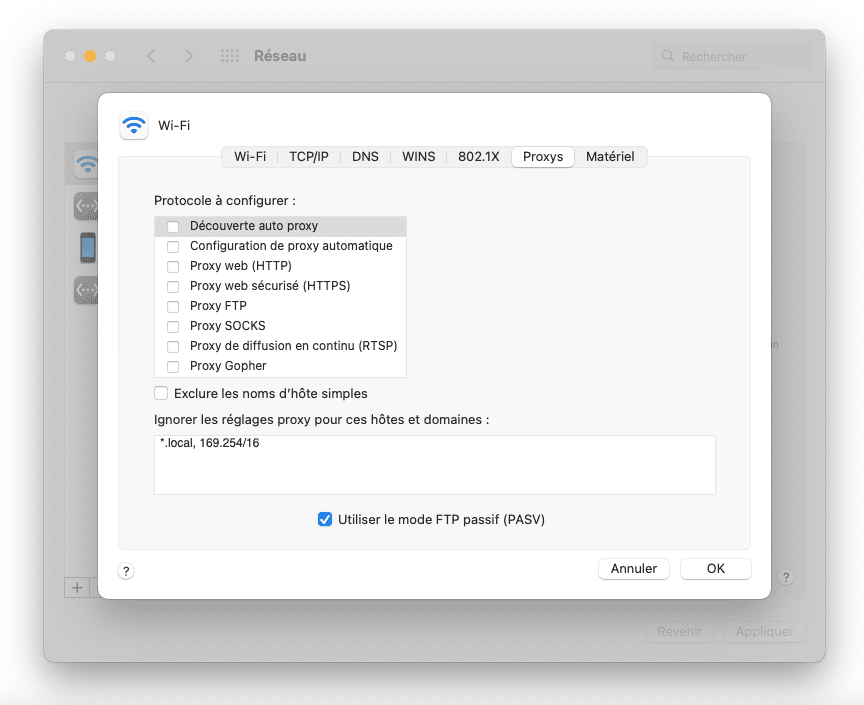Click the forward arrow in the Réseau toolbar

click(x=189, y=57)
